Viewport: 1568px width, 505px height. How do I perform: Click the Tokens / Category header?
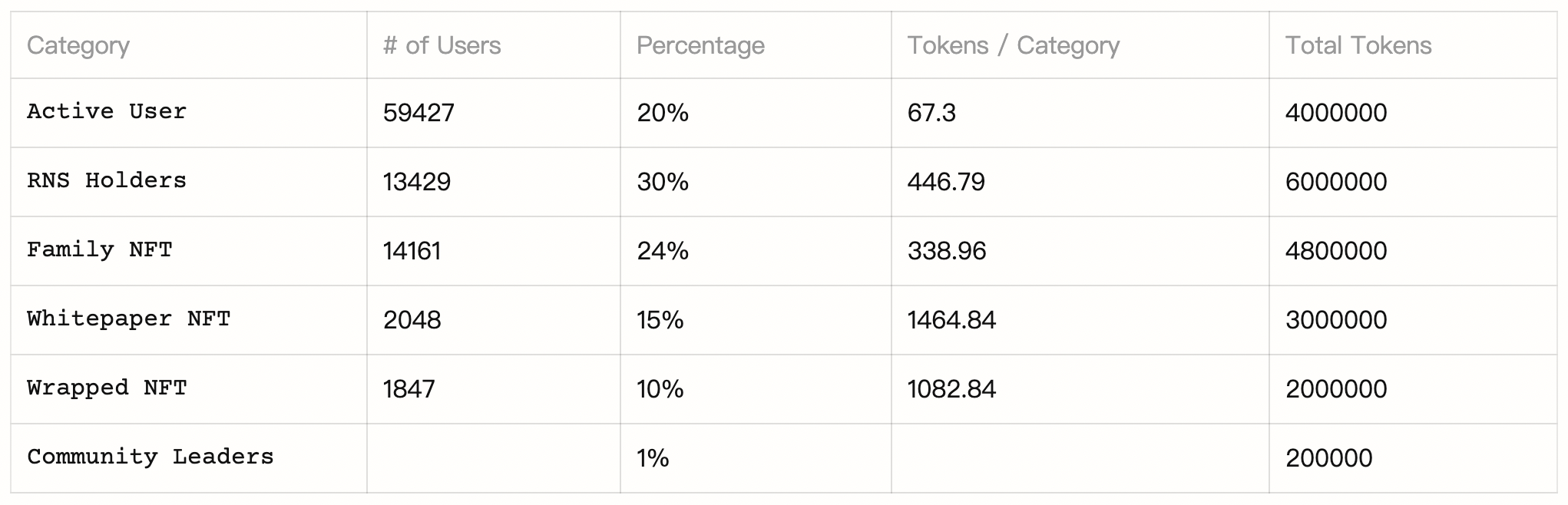tap(1013, 45)
